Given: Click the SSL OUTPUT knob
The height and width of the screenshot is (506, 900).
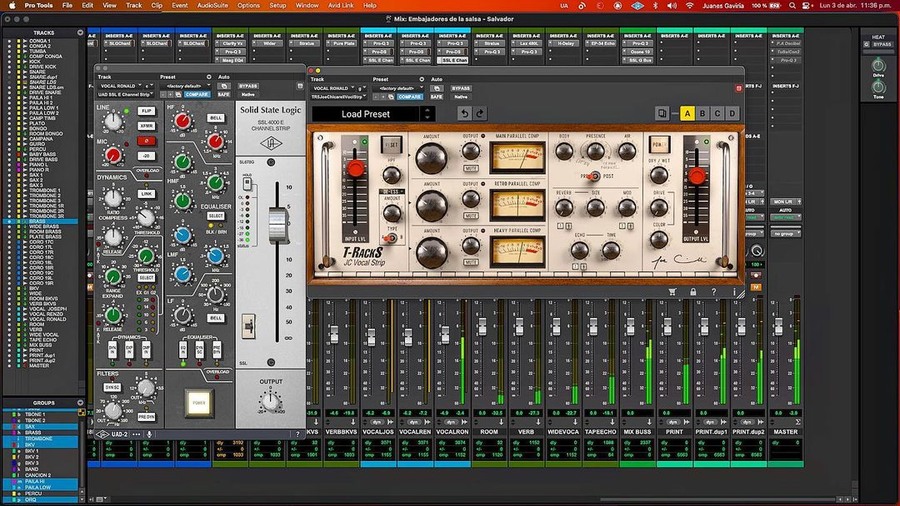Looking at the screenshot, I should click(270, 400).
